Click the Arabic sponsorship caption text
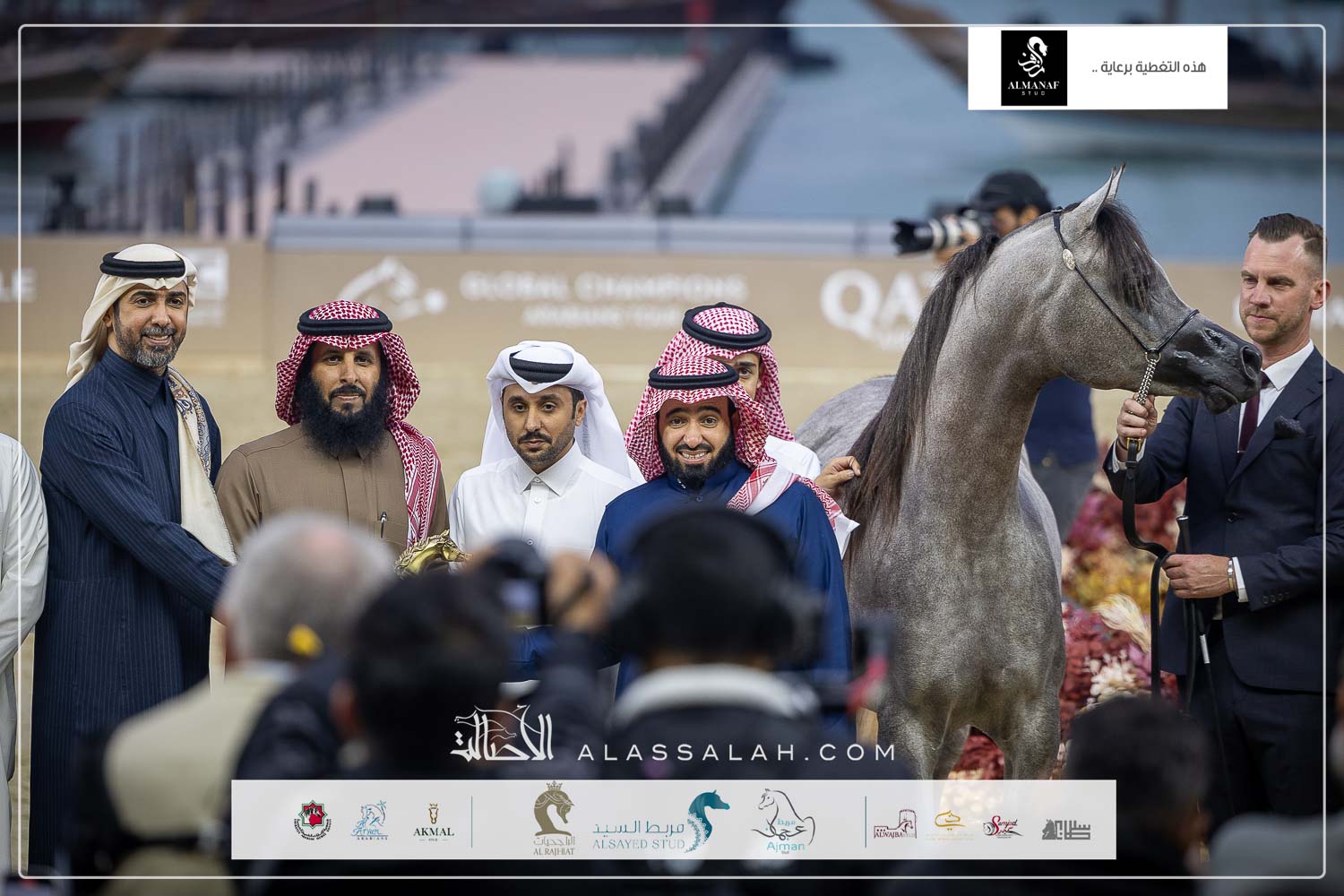The height and width of the screenshot is (896, 1344). [1150, 68]
